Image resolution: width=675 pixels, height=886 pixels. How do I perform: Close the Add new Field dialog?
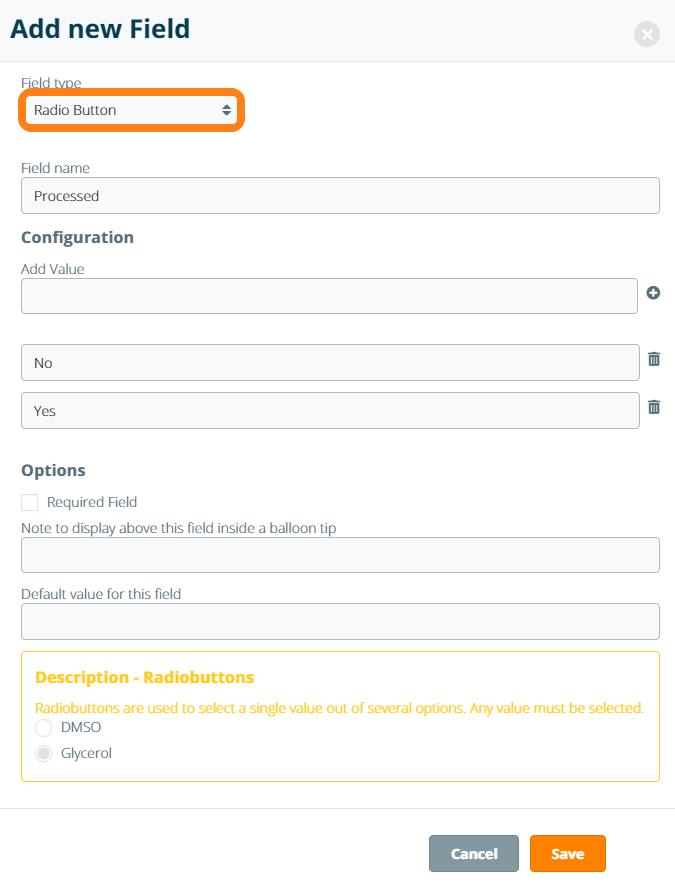click(647, 35)
